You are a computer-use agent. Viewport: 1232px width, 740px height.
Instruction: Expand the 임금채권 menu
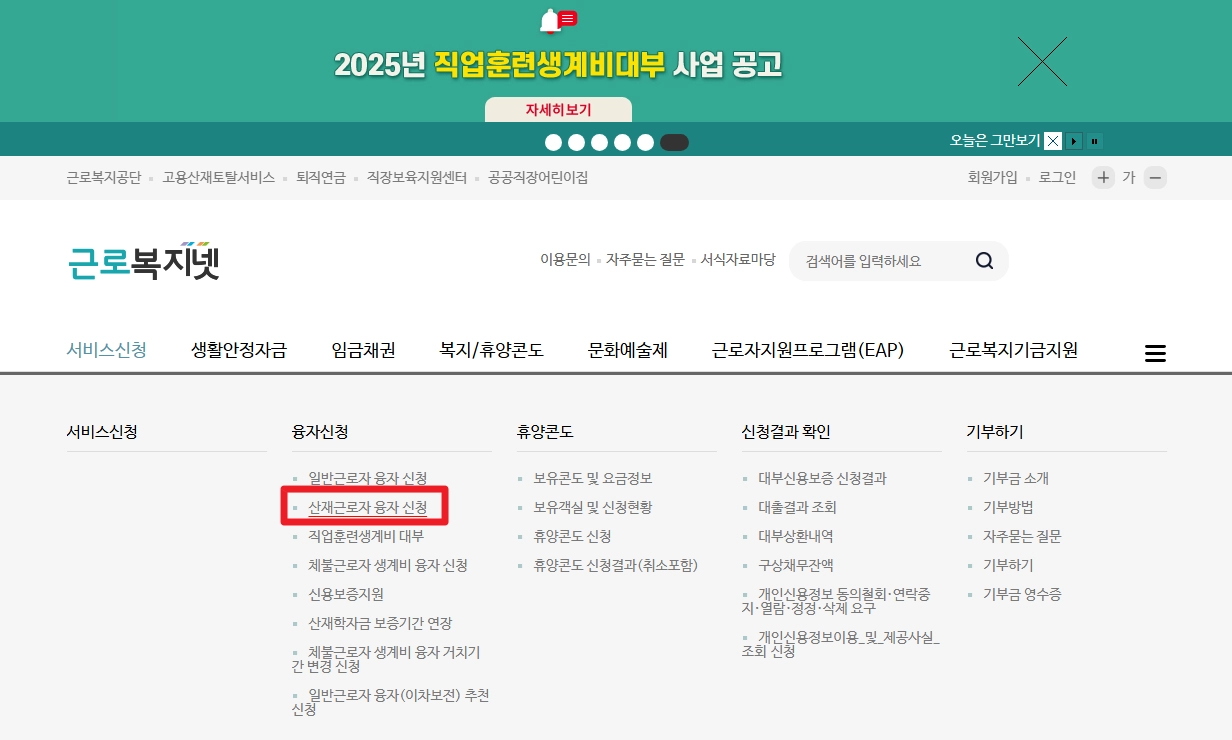click(362, 350)
